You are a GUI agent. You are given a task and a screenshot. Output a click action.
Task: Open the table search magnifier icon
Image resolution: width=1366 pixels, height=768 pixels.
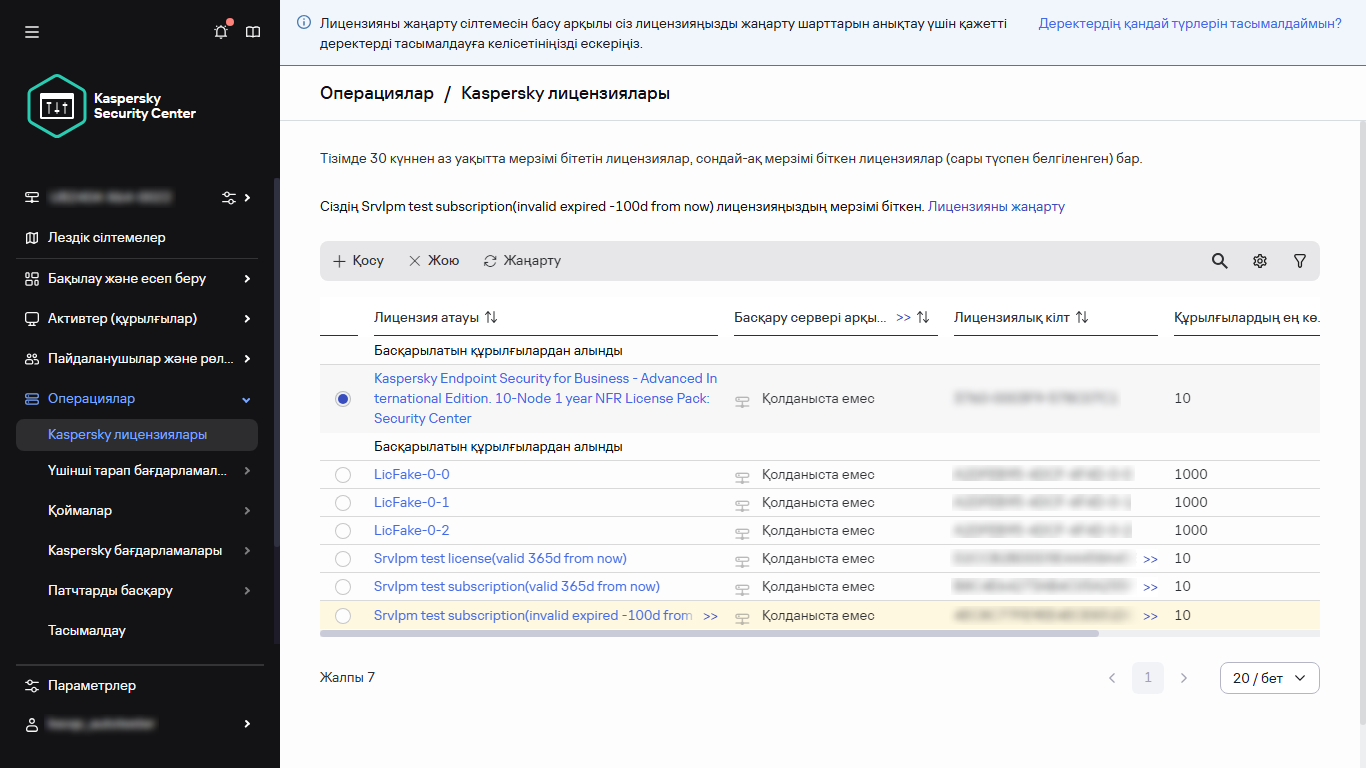(x=1219, y=261)
